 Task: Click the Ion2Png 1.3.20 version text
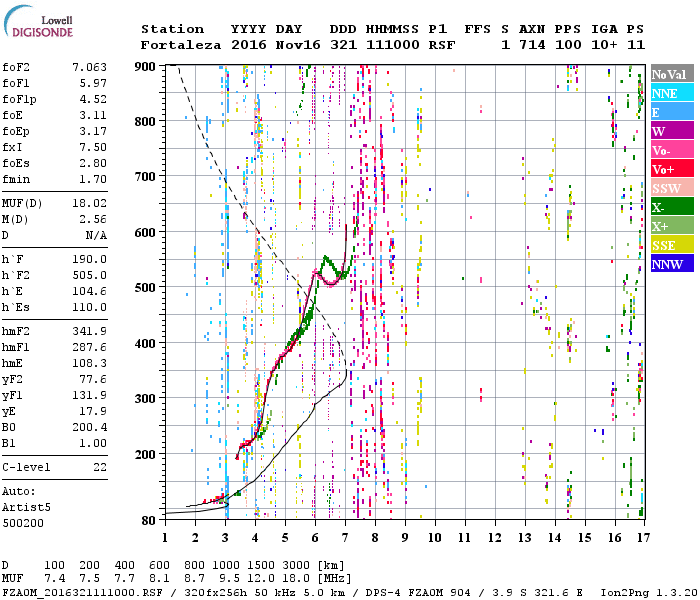(x=649, y=593)
